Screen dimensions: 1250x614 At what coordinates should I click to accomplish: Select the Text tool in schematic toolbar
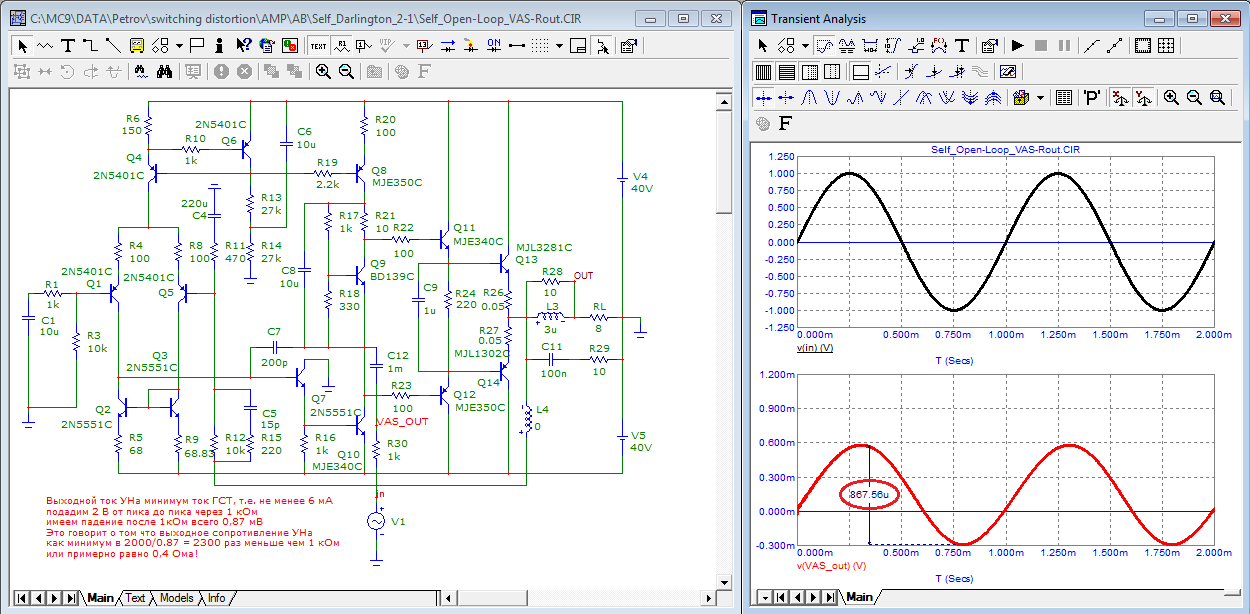click(68, 45)
